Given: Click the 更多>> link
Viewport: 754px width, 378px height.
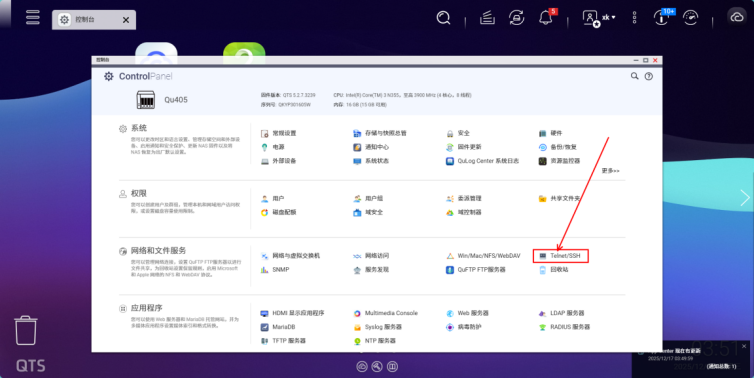Looking at the screenshot, I should click(610, 171).
